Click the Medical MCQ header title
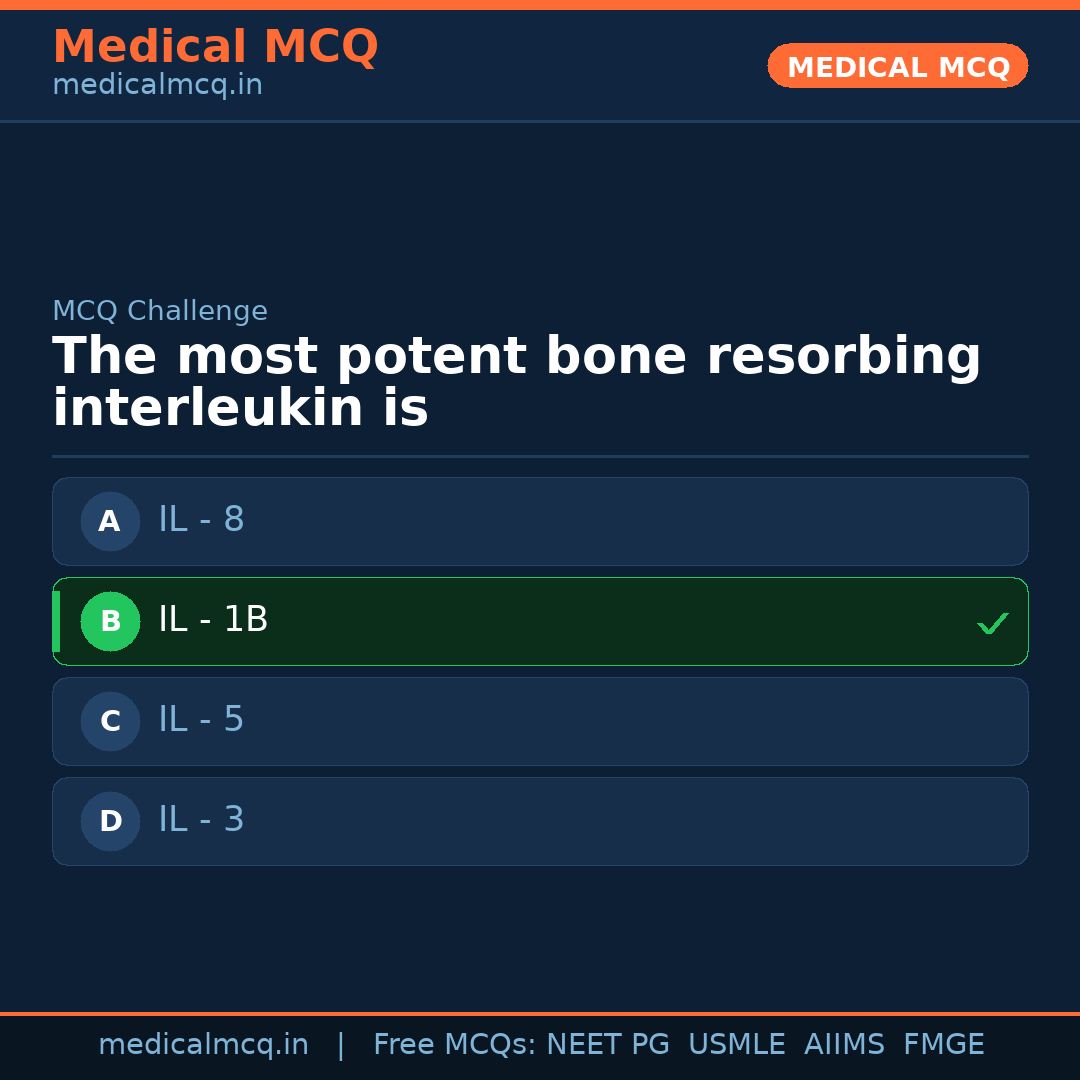 (x=215, y=47)
